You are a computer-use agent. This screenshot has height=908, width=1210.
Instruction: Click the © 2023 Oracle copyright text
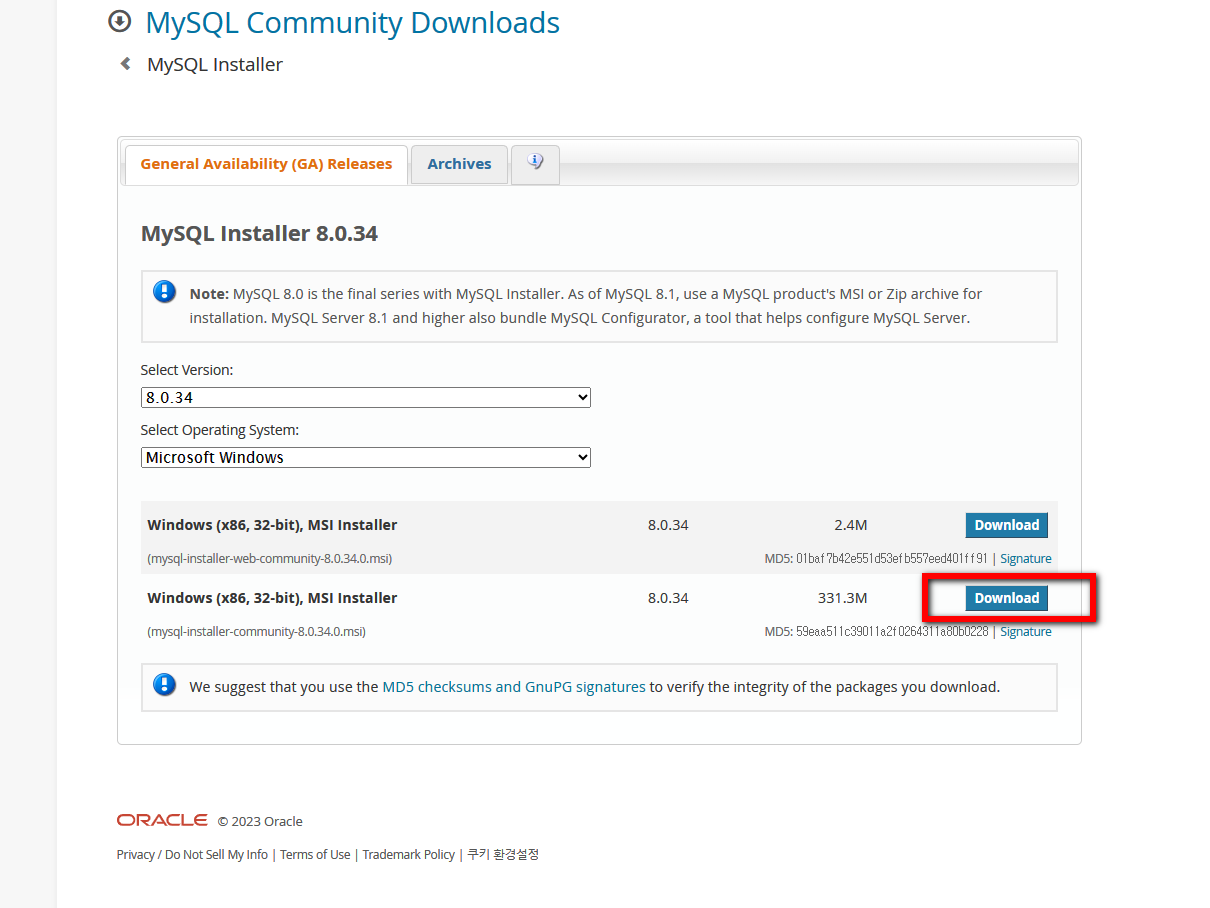(260, 821)
